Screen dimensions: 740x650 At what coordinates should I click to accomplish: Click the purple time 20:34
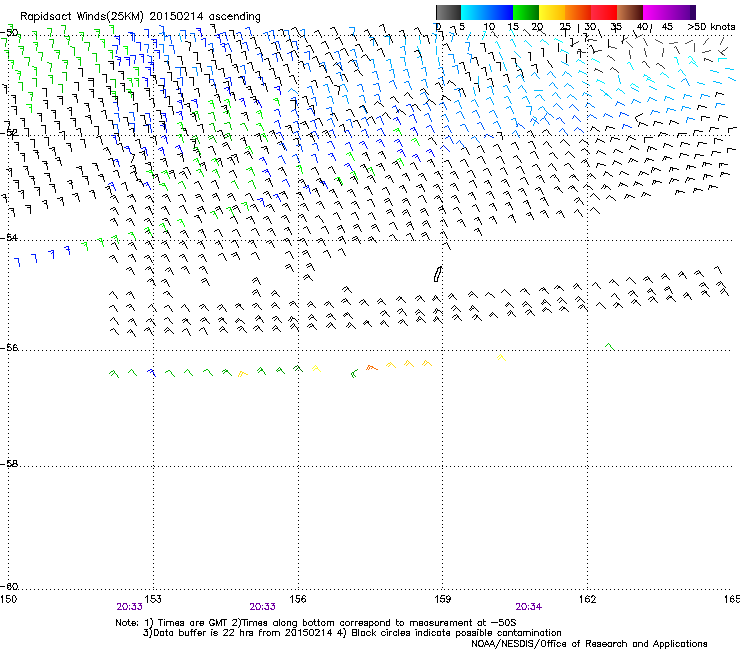click(x=529, y=607)
